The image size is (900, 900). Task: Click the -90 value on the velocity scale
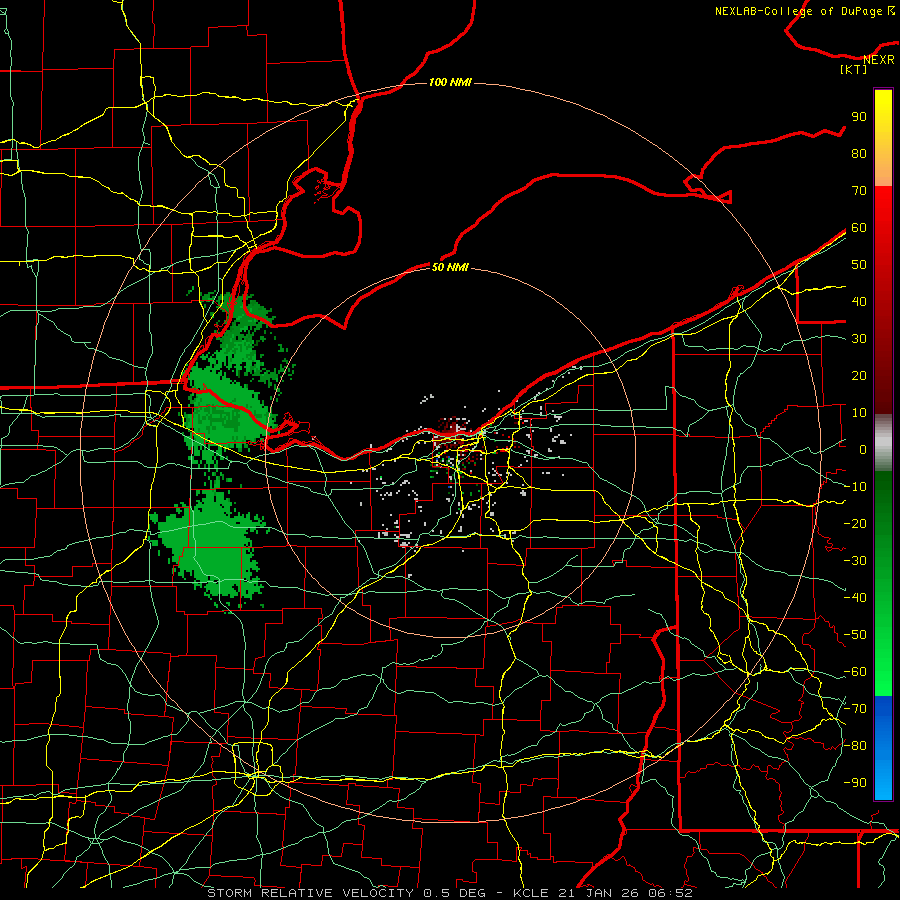(855, 783)
